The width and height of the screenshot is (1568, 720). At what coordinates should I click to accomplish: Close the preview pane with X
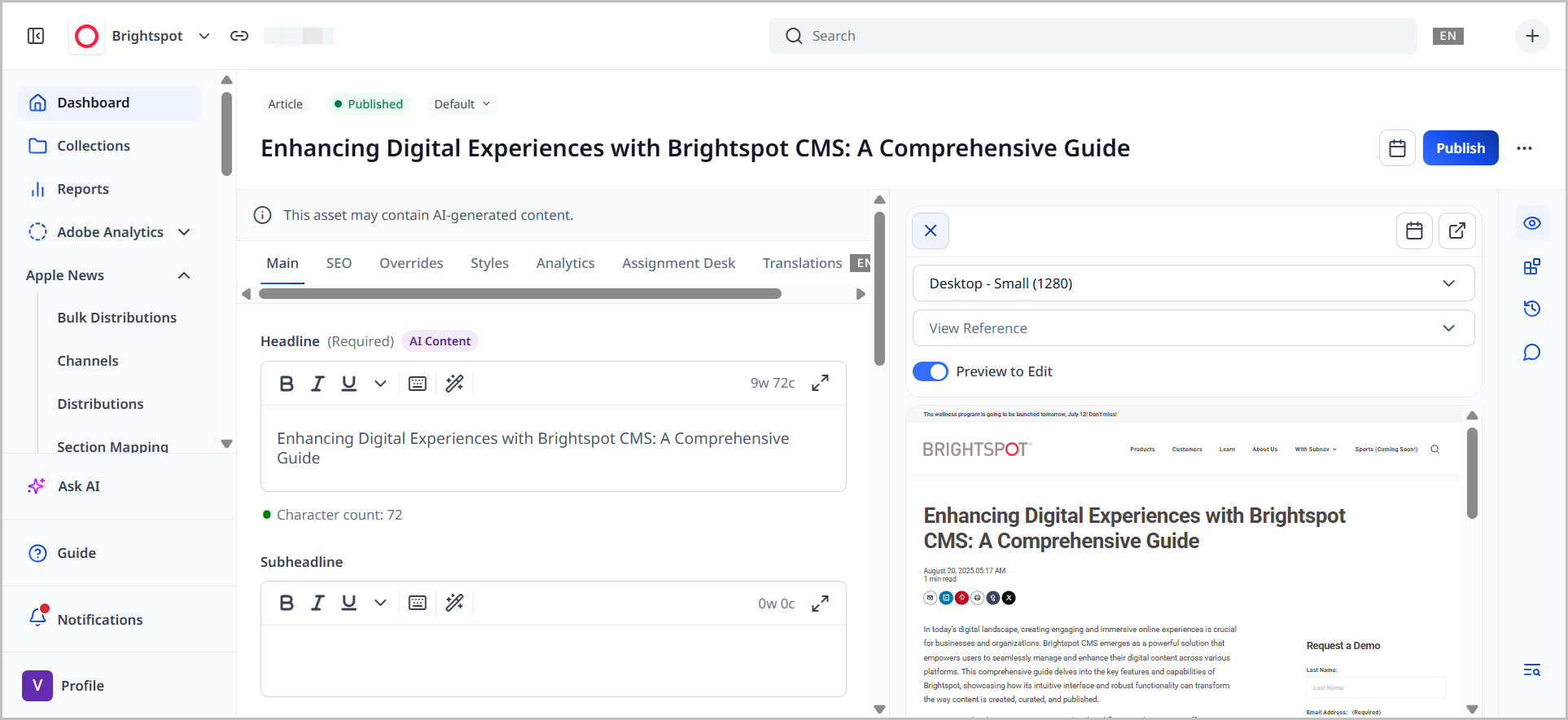931,230
